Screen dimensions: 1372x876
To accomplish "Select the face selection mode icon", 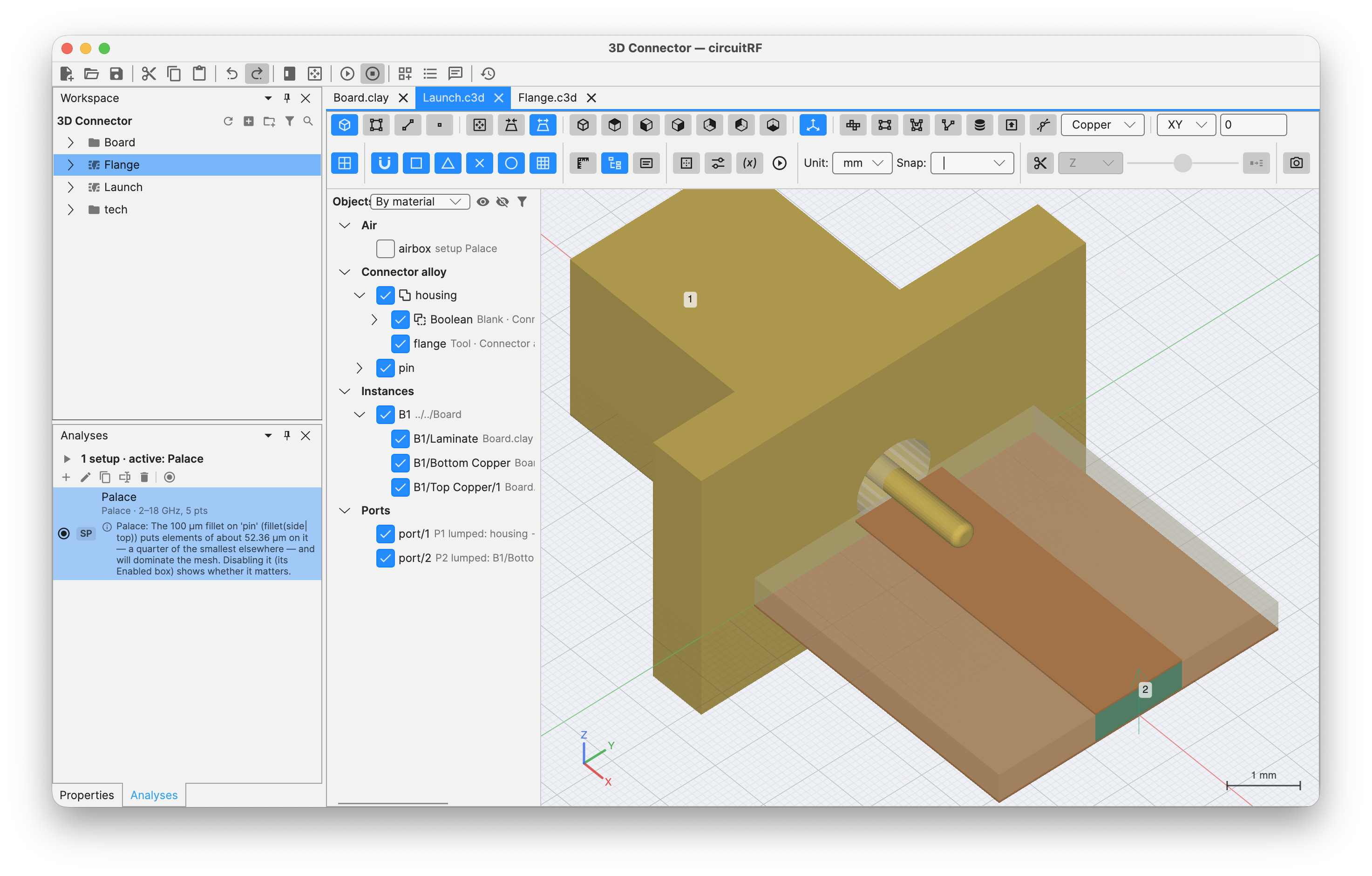I will 376,125.
